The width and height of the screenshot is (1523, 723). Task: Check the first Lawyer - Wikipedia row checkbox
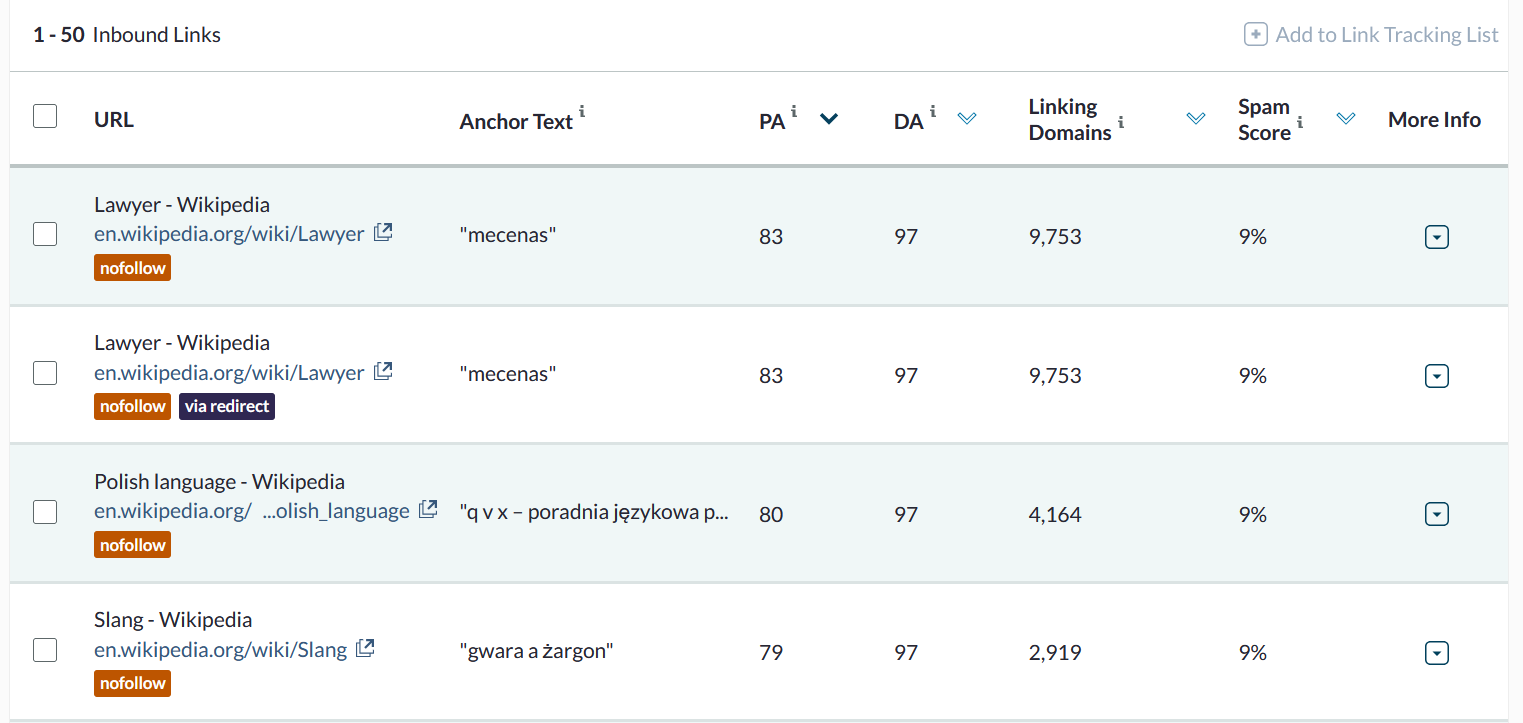(45, 235)
